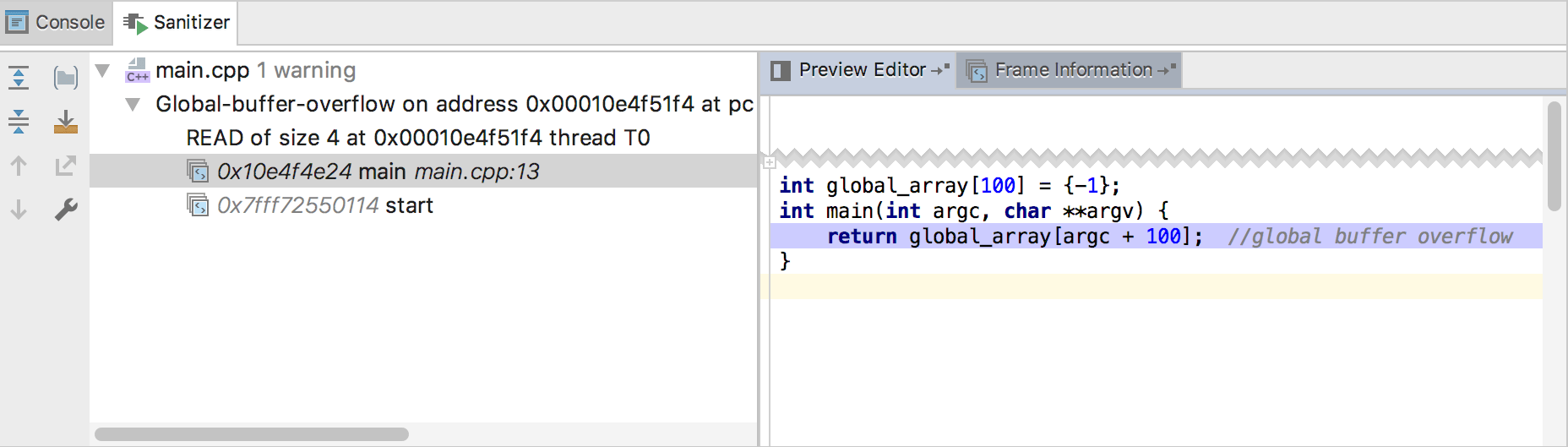Click the export icon with diagonal arrow

click(x=65, y=166)
